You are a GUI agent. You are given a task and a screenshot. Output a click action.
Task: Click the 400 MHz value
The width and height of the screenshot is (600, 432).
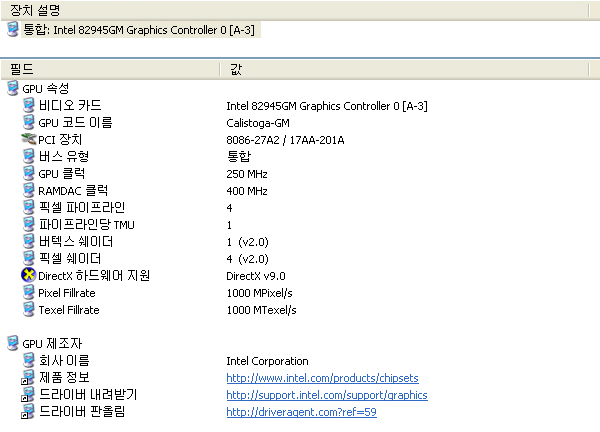(247, 191)
